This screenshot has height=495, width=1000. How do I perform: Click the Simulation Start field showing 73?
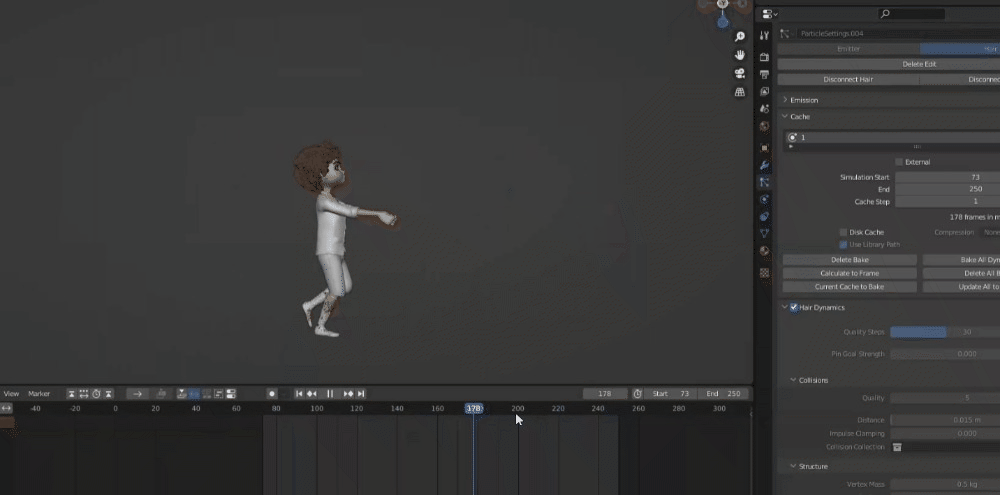(x=948, y=177)
